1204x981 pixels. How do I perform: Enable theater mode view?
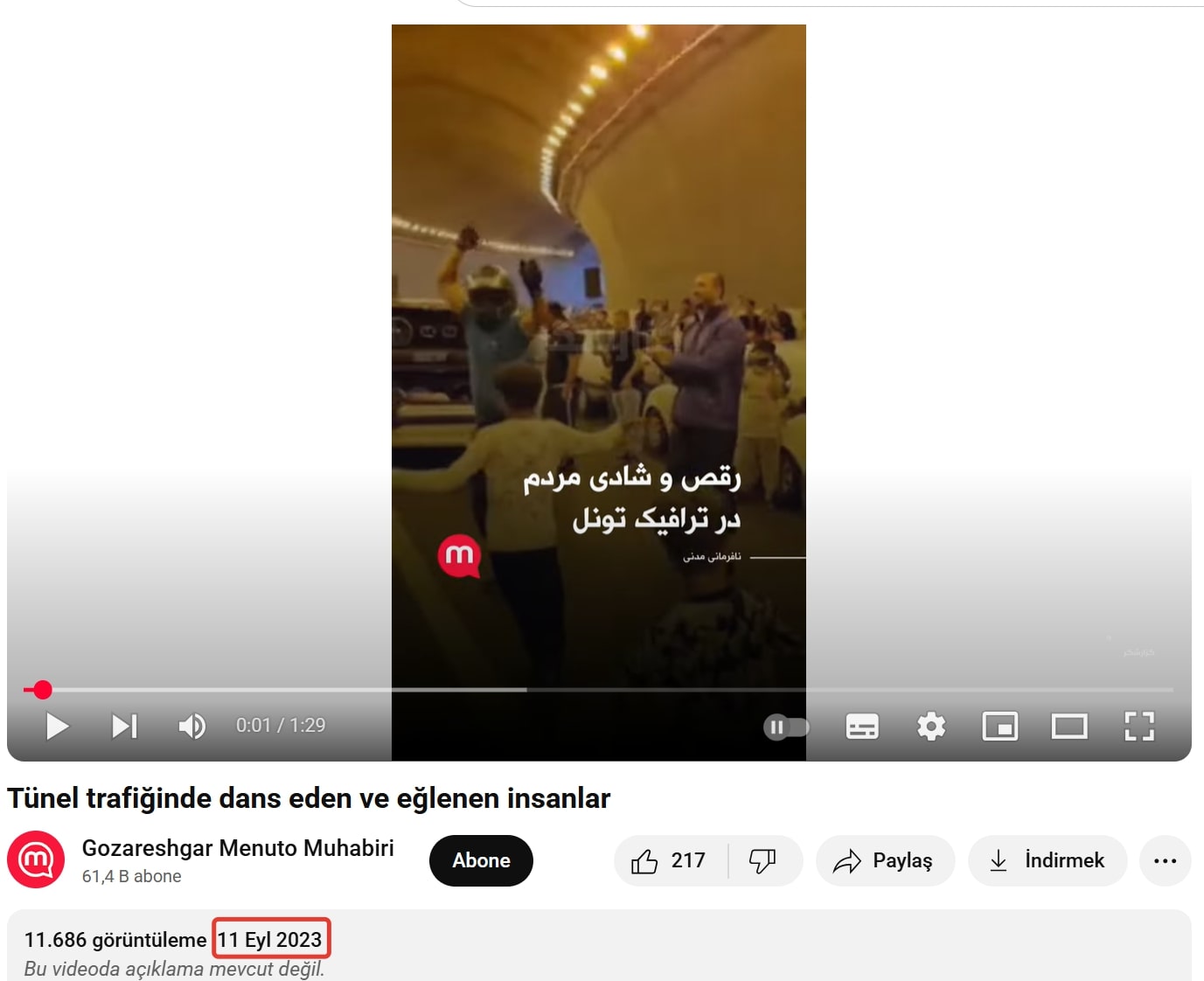(x=1068, y=727)
